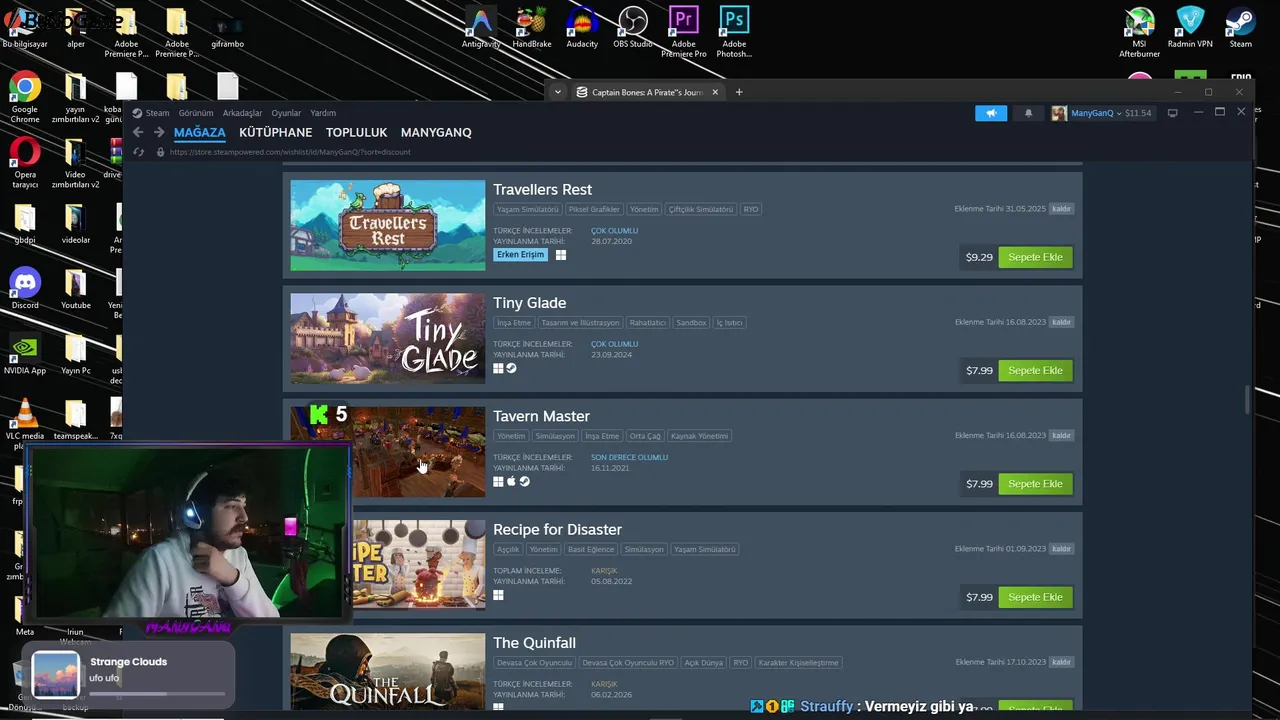Viewport: 1280px width, 720px height.
Task: Add Tavern Master to cart
Action: [1035, 483]
